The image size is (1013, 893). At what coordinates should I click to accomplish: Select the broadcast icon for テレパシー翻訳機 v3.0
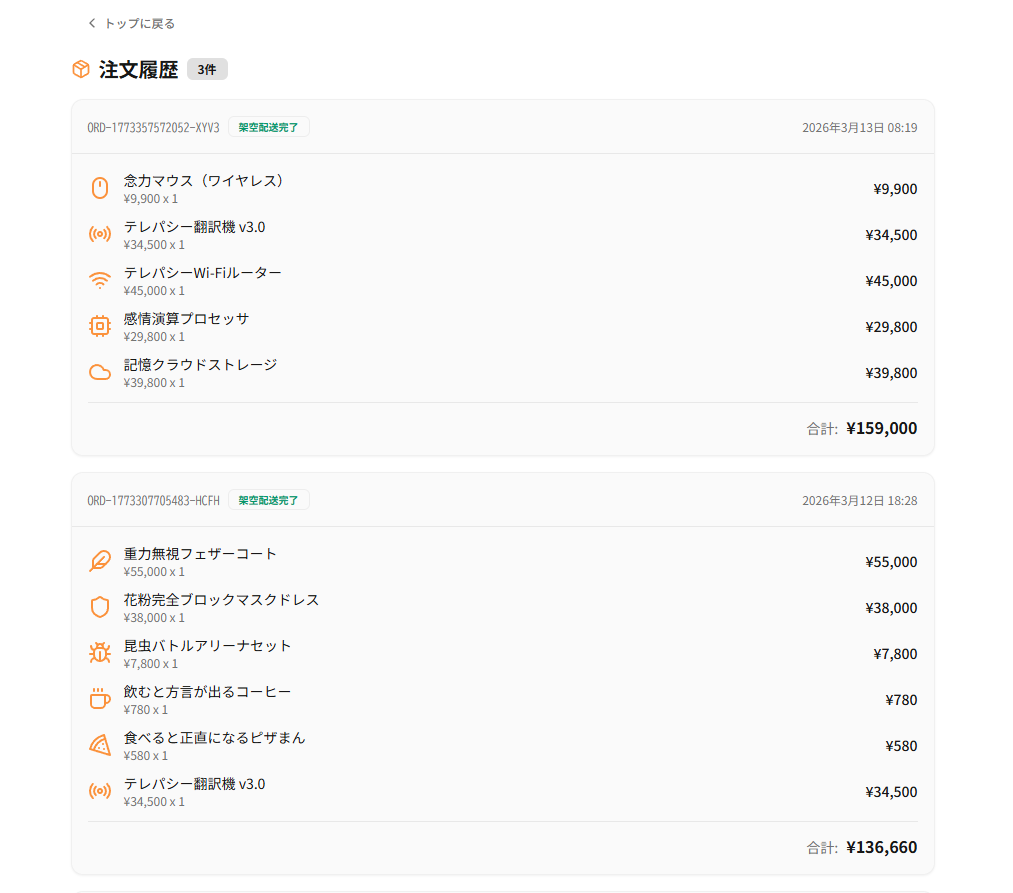point(99,234)
